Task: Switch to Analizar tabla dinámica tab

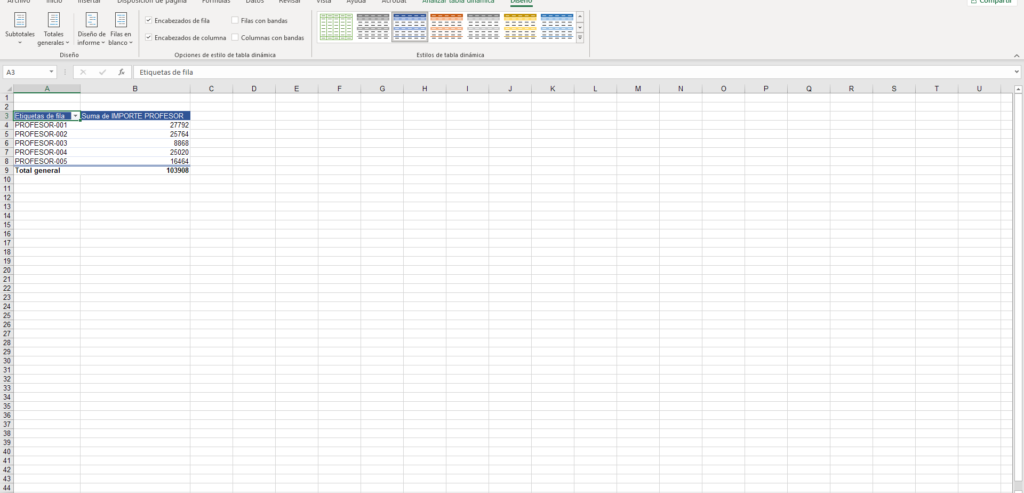Action: [458, 2]
